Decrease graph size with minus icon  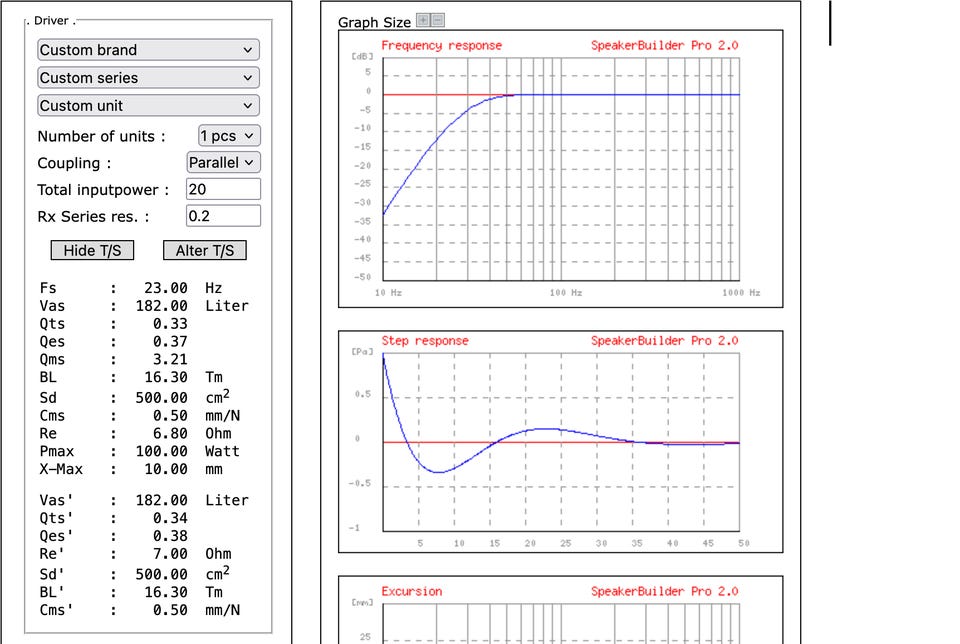pos(438,21)
